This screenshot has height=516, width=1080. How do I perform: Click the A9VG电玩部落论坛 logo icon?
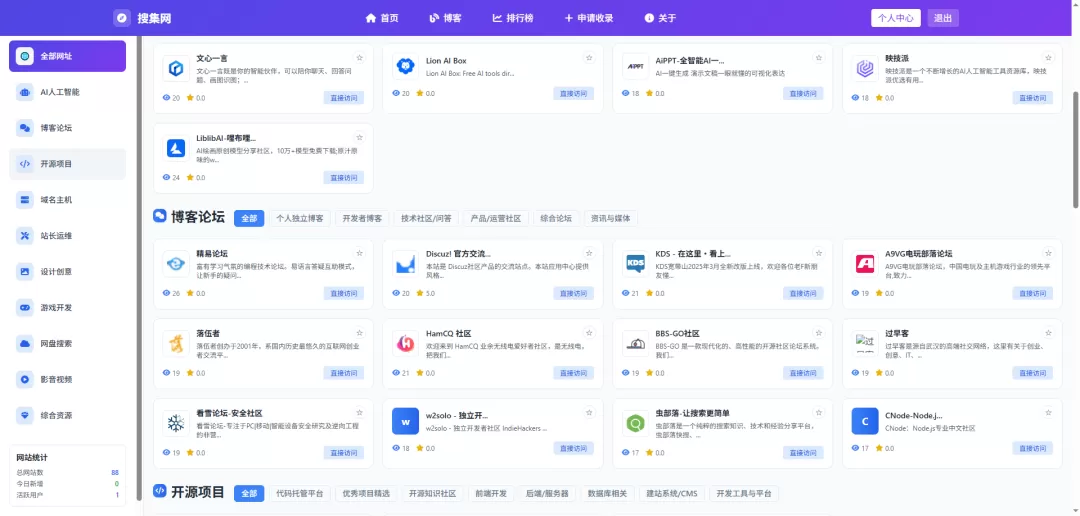point(864,263)
